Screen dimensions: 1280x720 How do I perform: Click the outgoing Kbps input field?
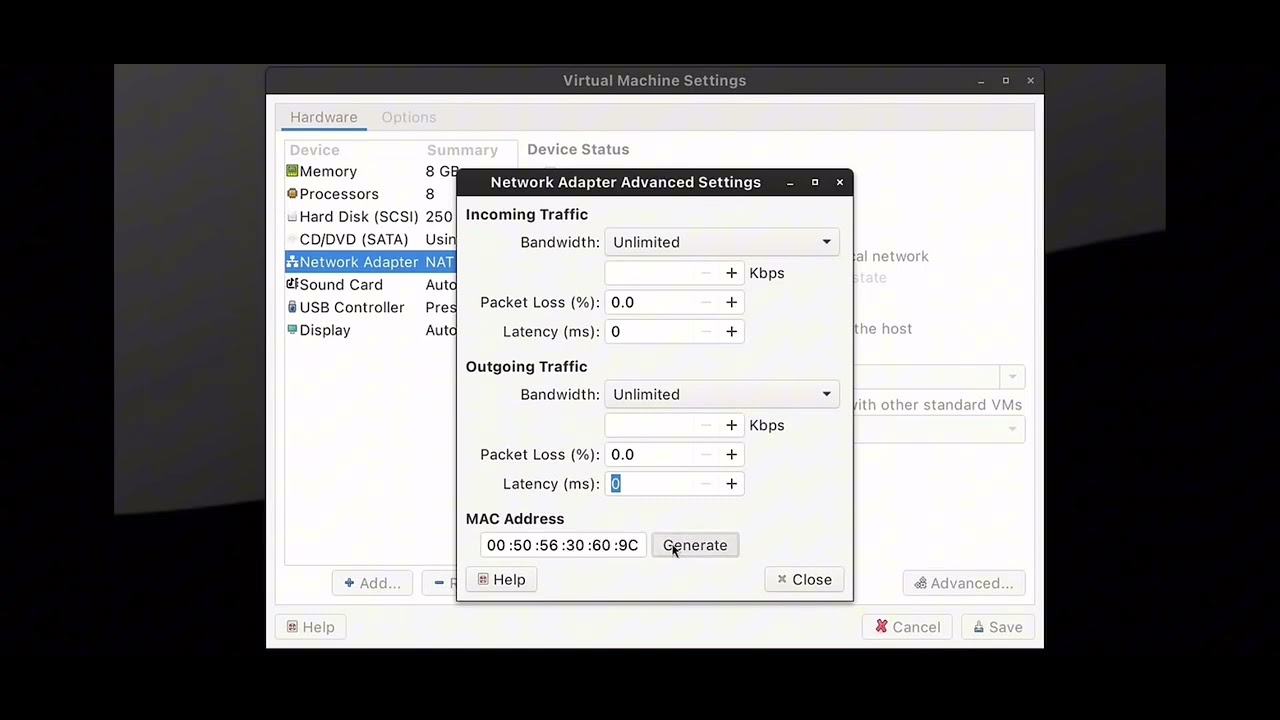(x=650, y=425)
